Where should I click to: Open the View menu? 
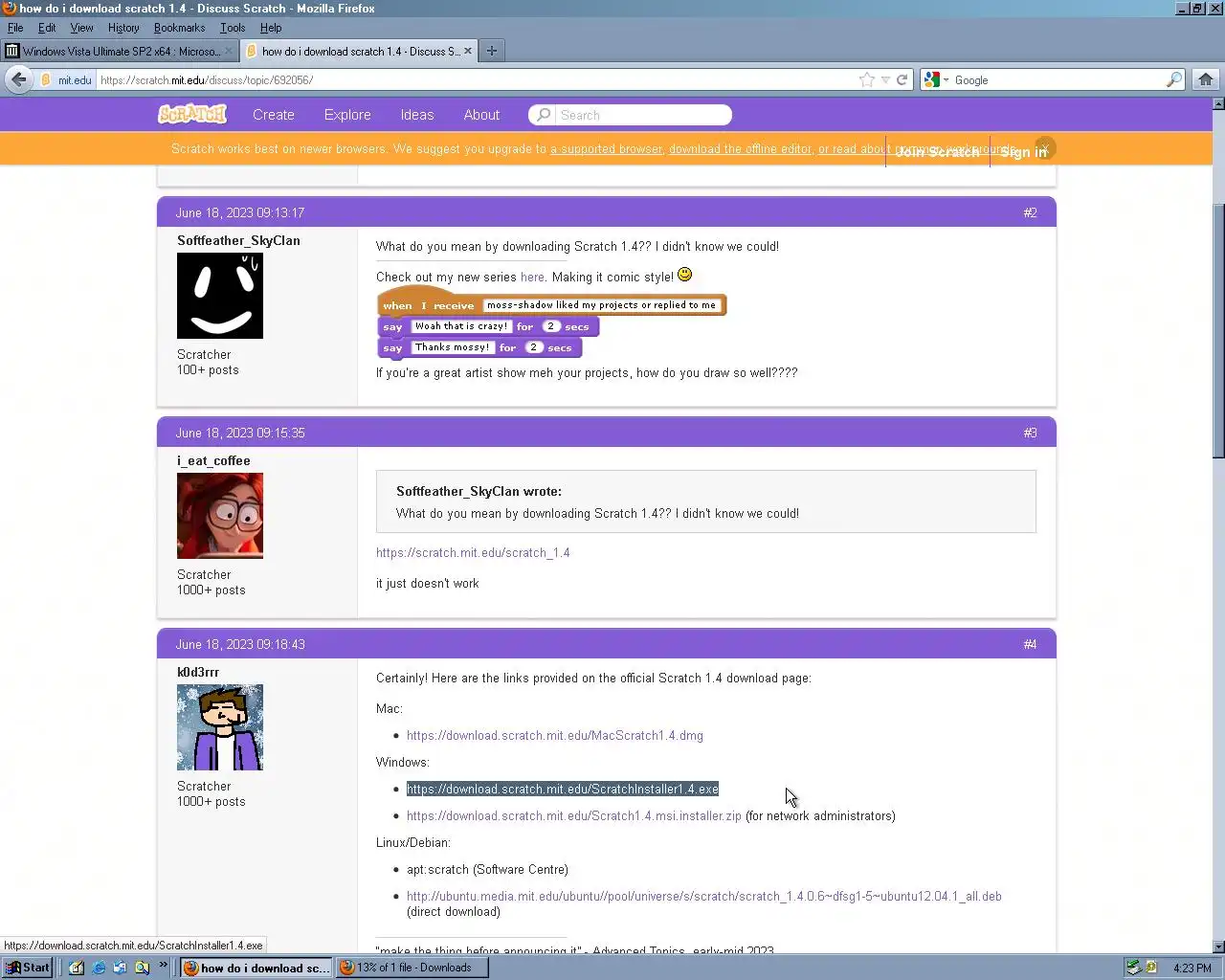82,28
